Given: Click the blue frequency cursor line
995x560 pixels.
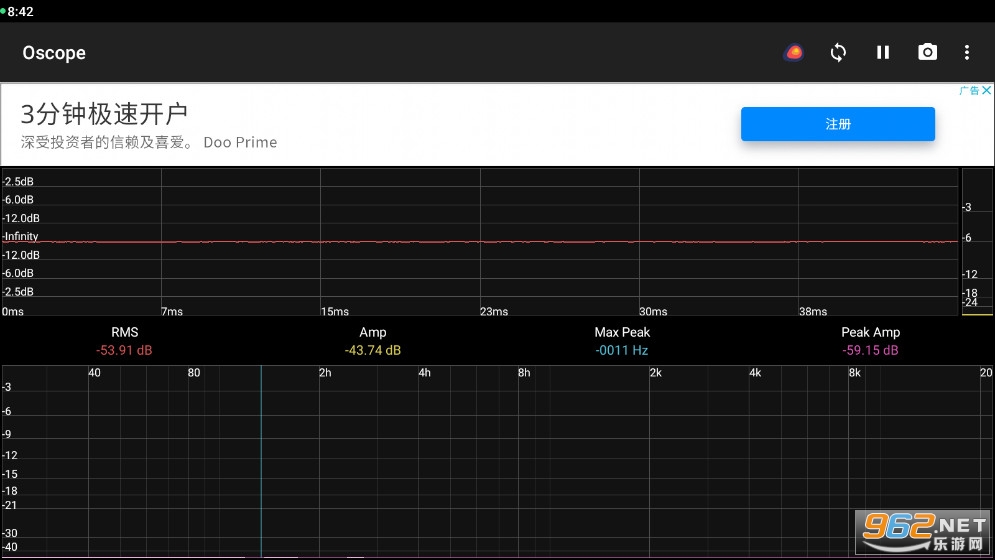Looking at the screenshot, I should point(261,460).
